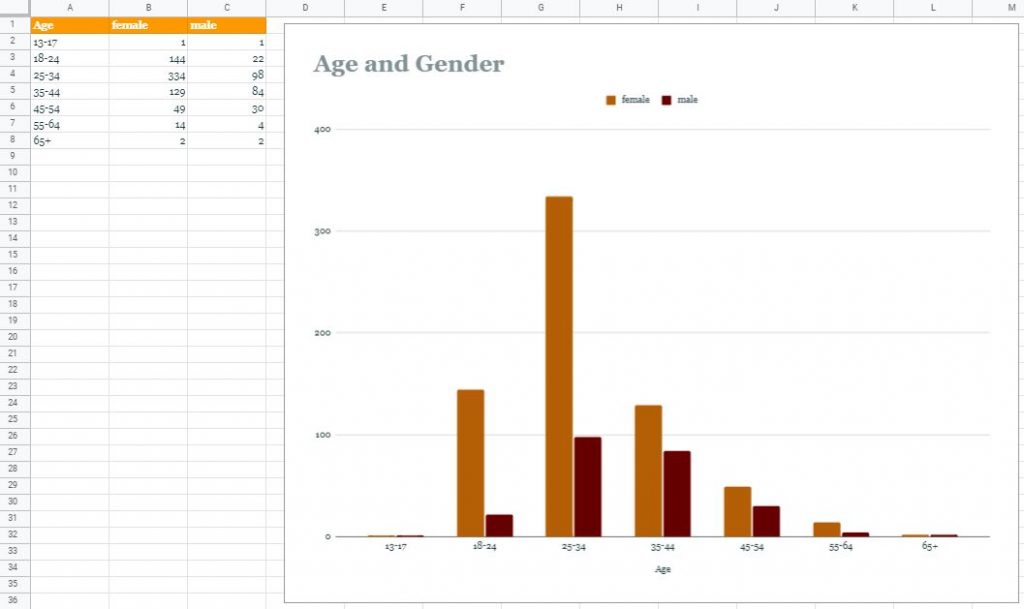This screenshot has height=609, width=1024.
Task: Click cell "45-54" in column A
Action: coord(70,108)
